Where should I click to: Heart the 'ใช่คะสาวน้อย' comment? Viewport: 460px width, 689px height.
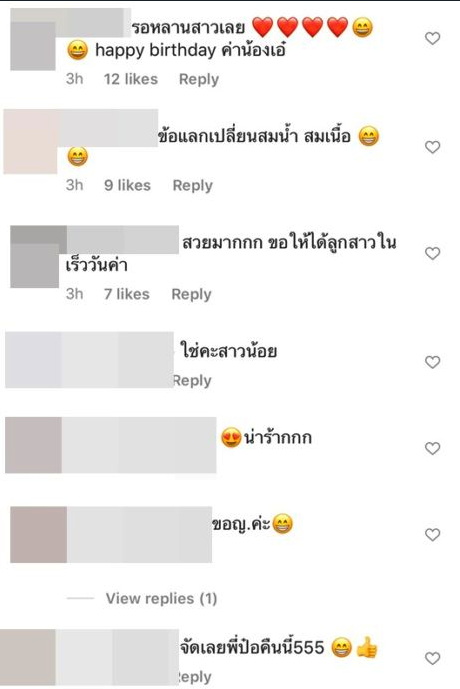point(432,362)
